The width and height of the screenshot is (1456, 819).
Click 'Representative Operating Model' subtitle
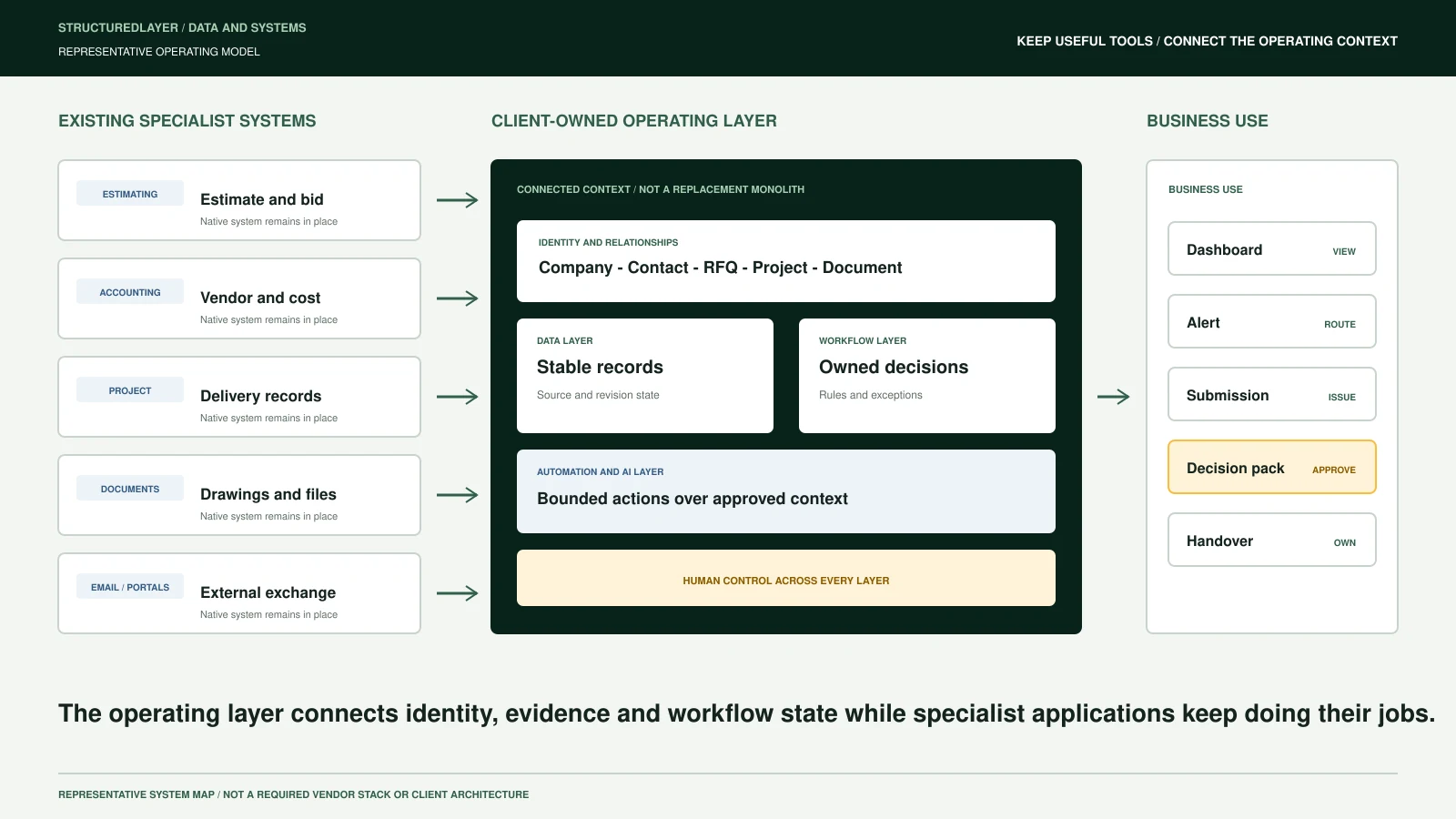coord(159,52)
